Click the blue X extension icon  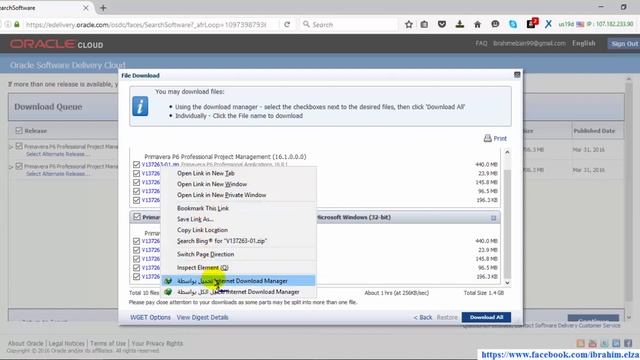[548, 24]
